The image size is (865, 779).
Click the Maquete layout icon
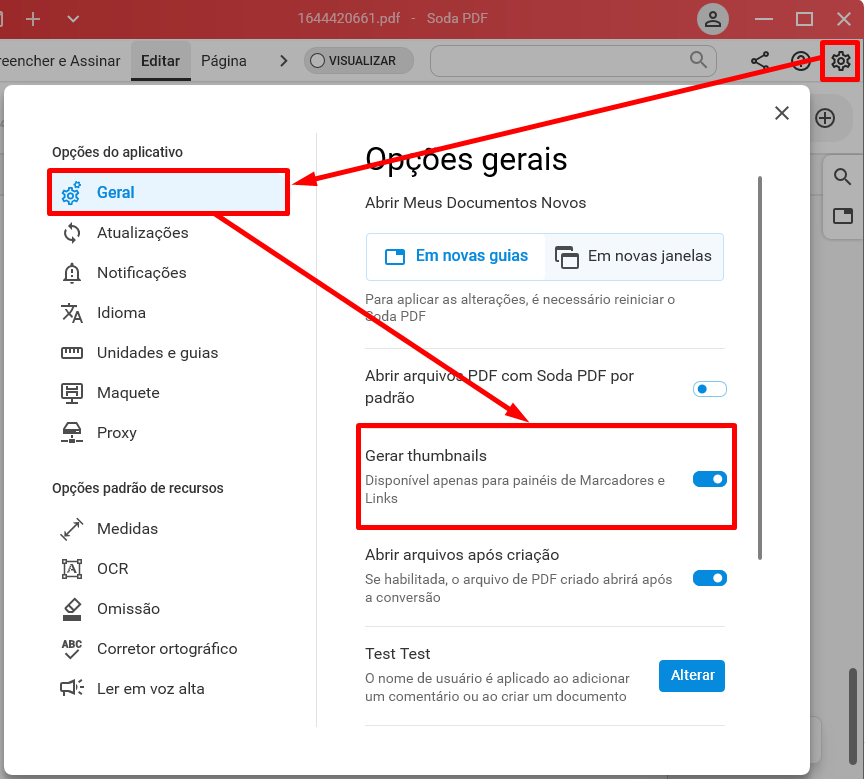point(72,393)
